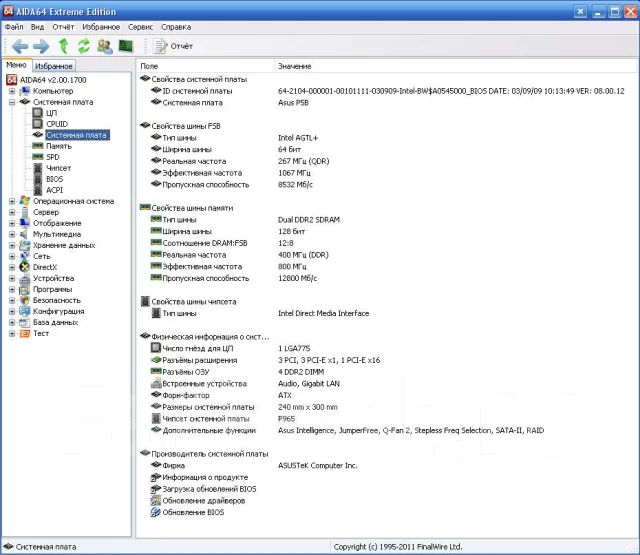640x555 pixels.
Task: Click the green Refresh toolbar icon
Action: click(84, 46)
